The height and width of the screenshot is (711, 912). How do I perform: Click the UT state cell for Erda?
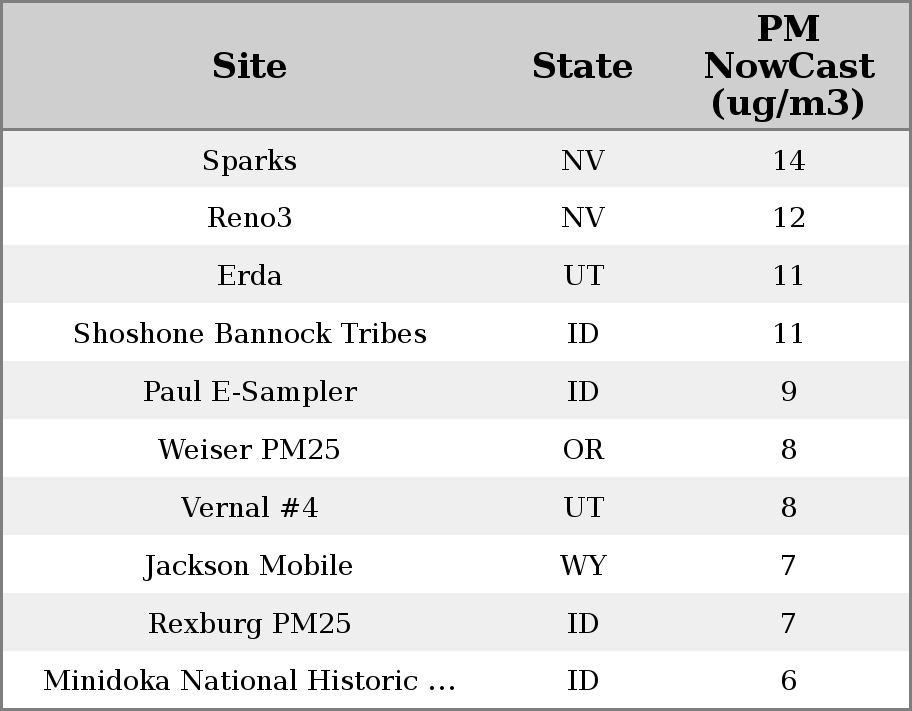(582, 276)
